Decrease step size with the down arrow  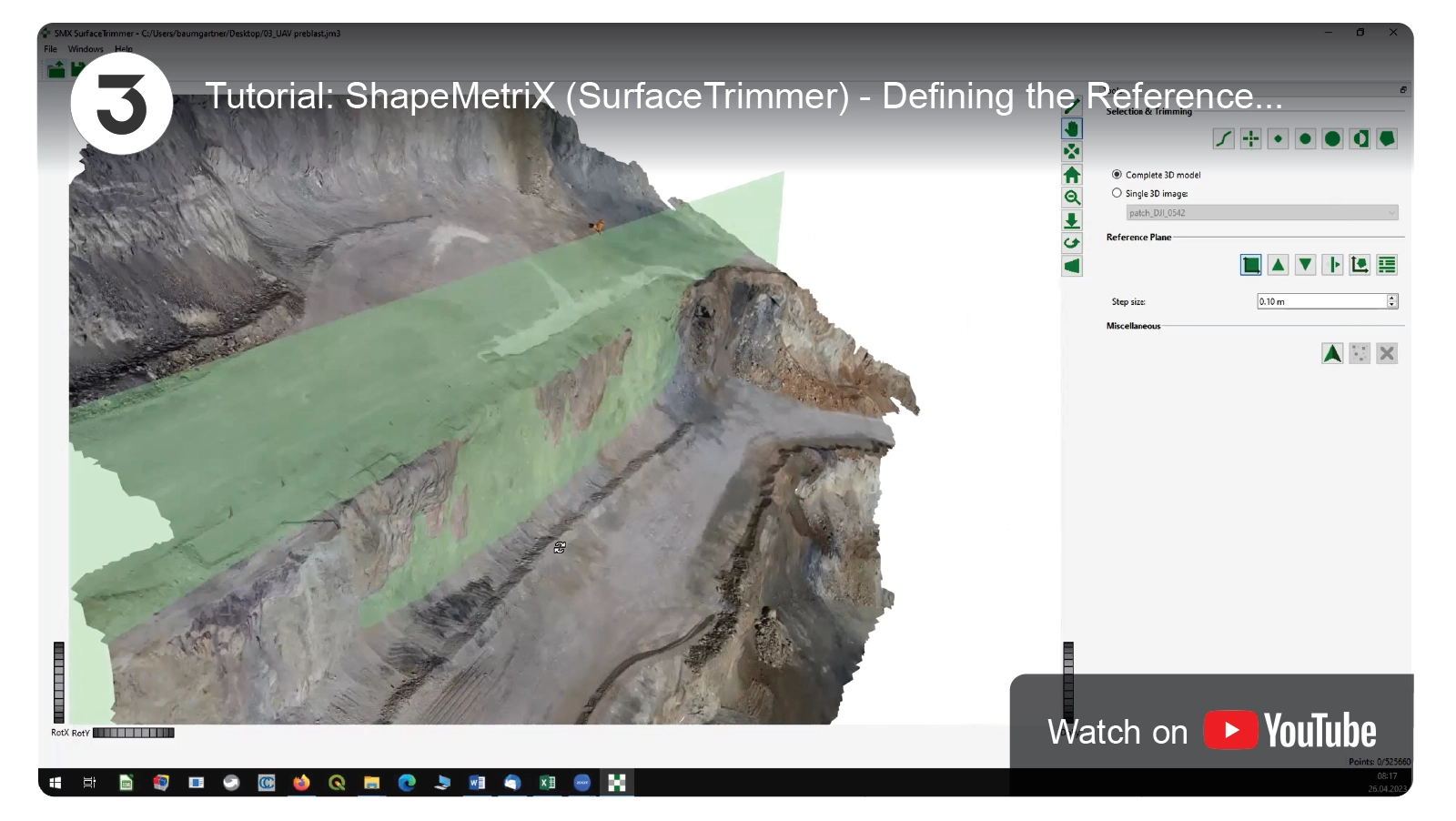pyautogui.click(x=1391, y=305)
